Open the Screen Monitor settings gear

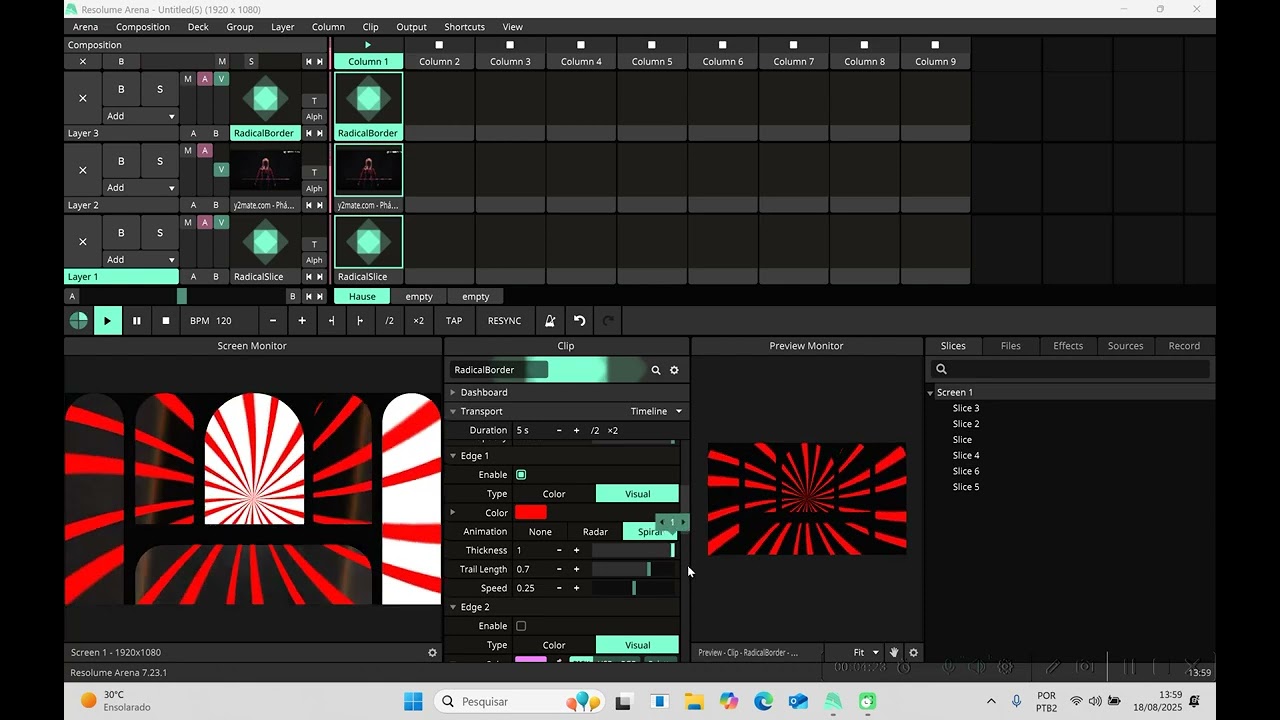(x=432, y=653)
